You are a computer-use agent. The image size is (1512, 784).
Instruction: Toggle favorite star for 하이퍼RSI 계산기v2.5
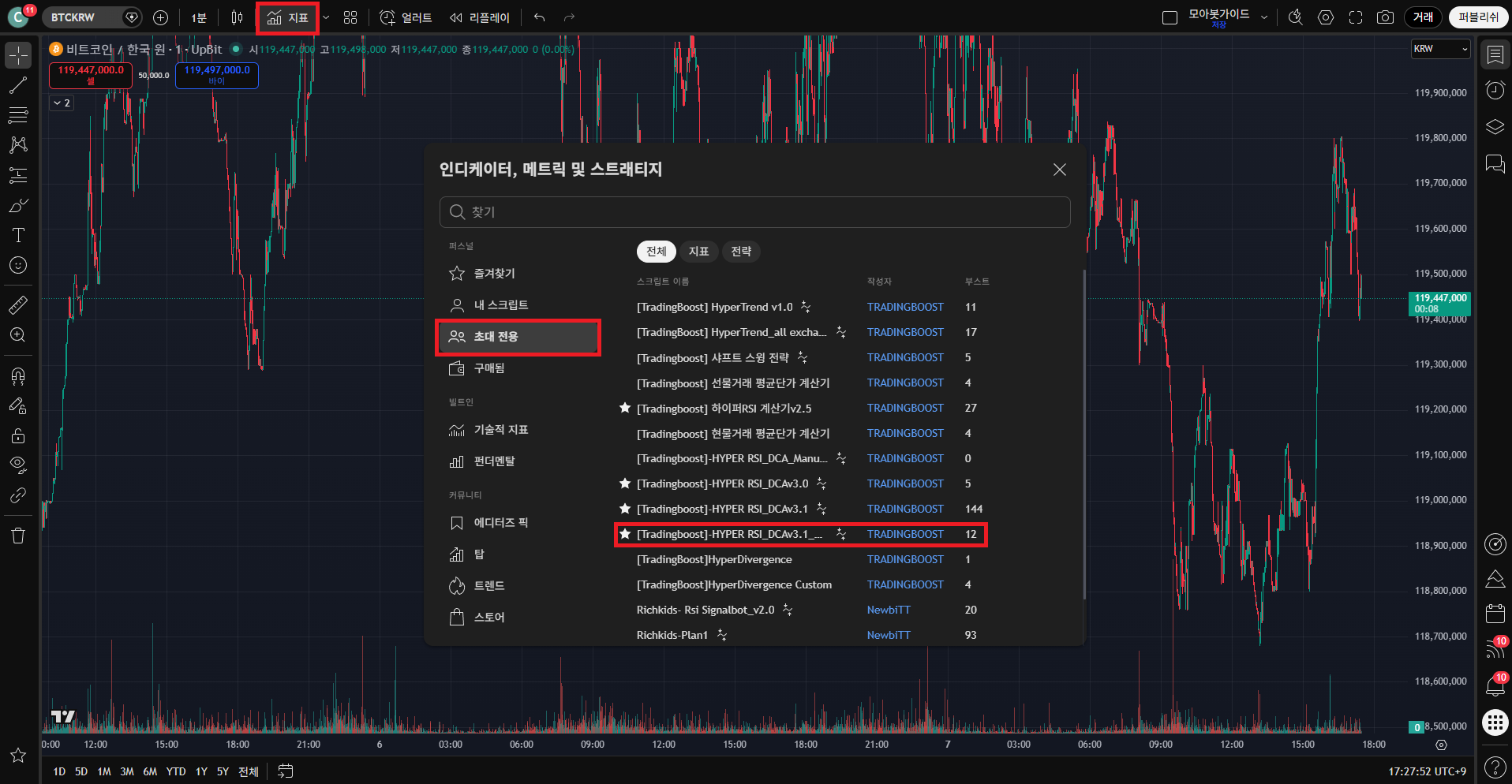click(x=625, y=408)
